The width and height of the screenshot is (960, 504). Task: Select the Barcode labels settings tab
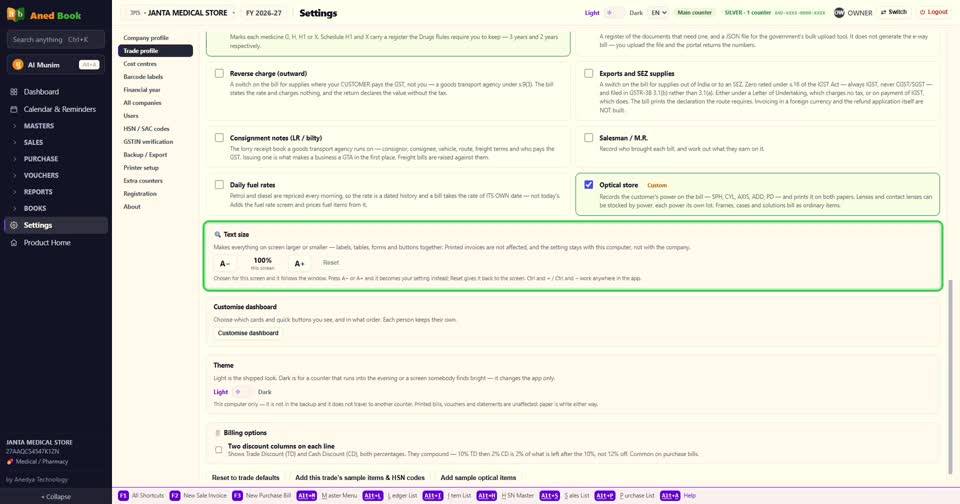143,77
